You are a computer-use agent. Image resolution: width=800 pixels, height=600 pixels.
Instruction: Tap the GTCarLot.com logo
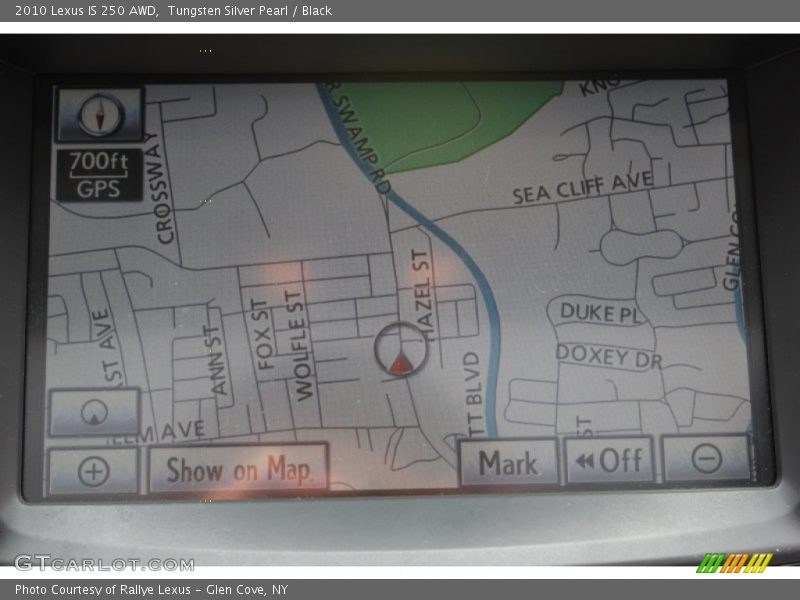pos(104,564)
